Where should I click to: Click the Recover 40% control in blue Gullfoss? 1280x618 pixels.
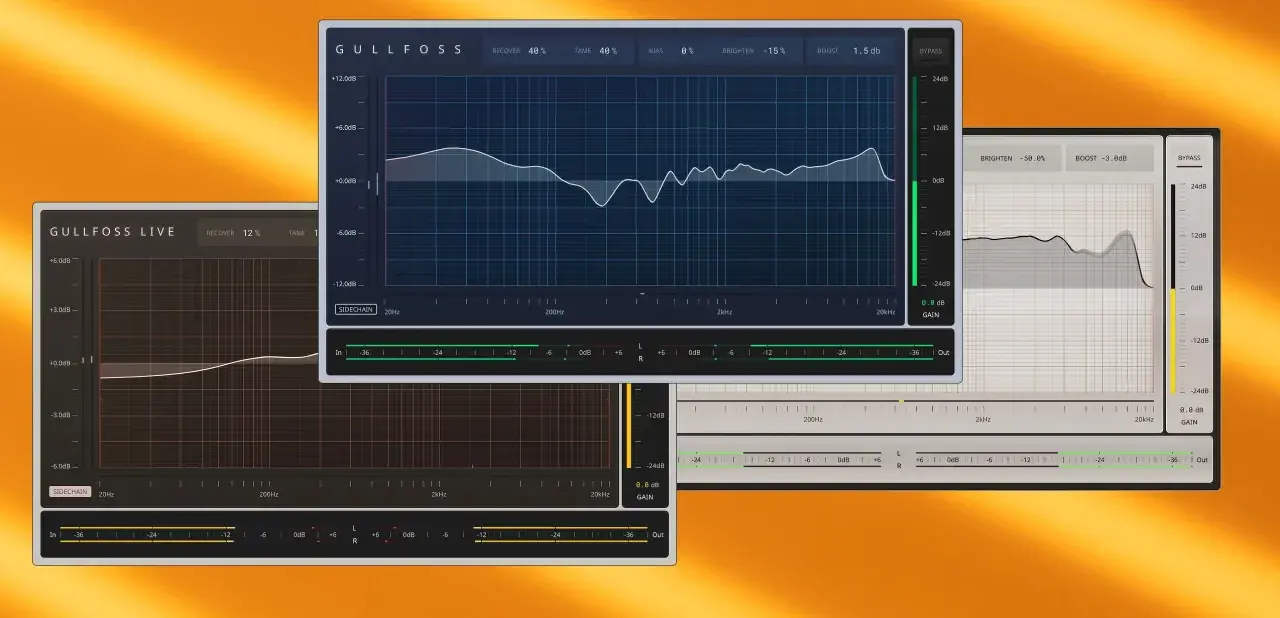coord(518,50)
